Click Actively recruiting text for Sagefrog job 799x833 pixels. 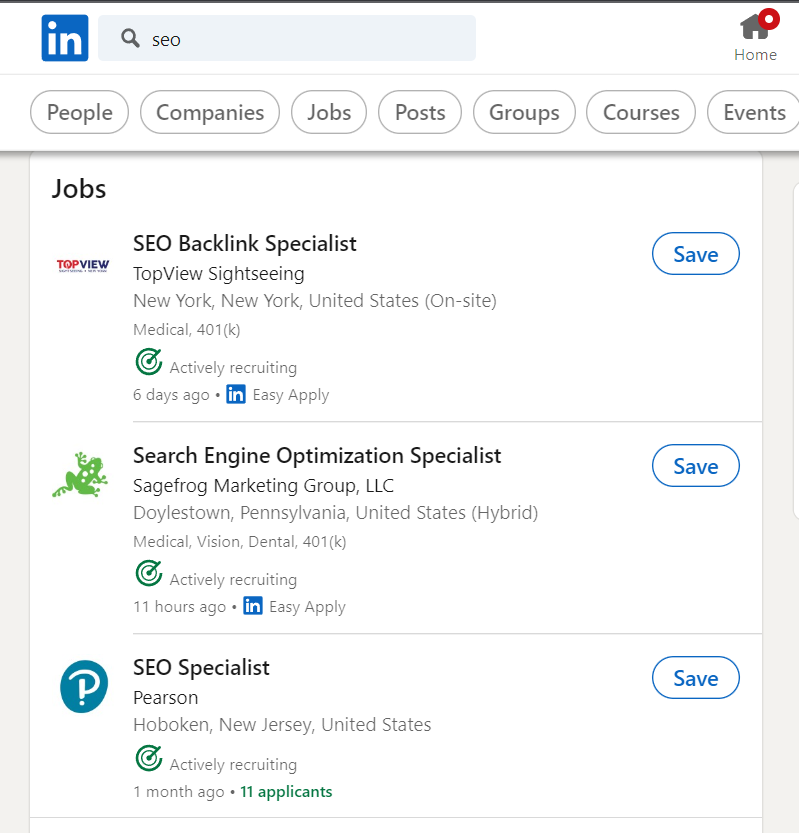[x=233, y=580]
